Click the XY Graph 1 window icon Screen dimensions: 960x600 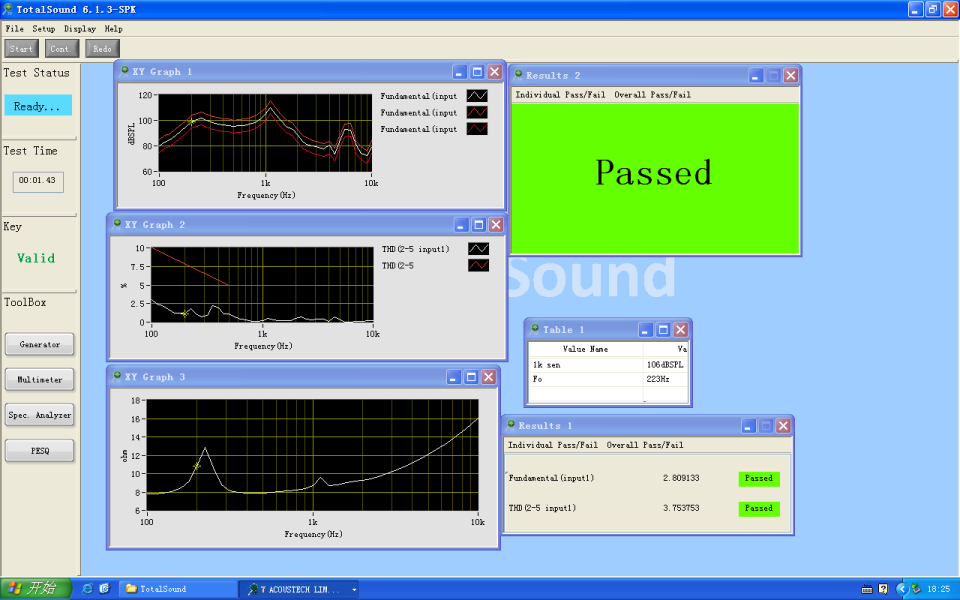[124, 71]
